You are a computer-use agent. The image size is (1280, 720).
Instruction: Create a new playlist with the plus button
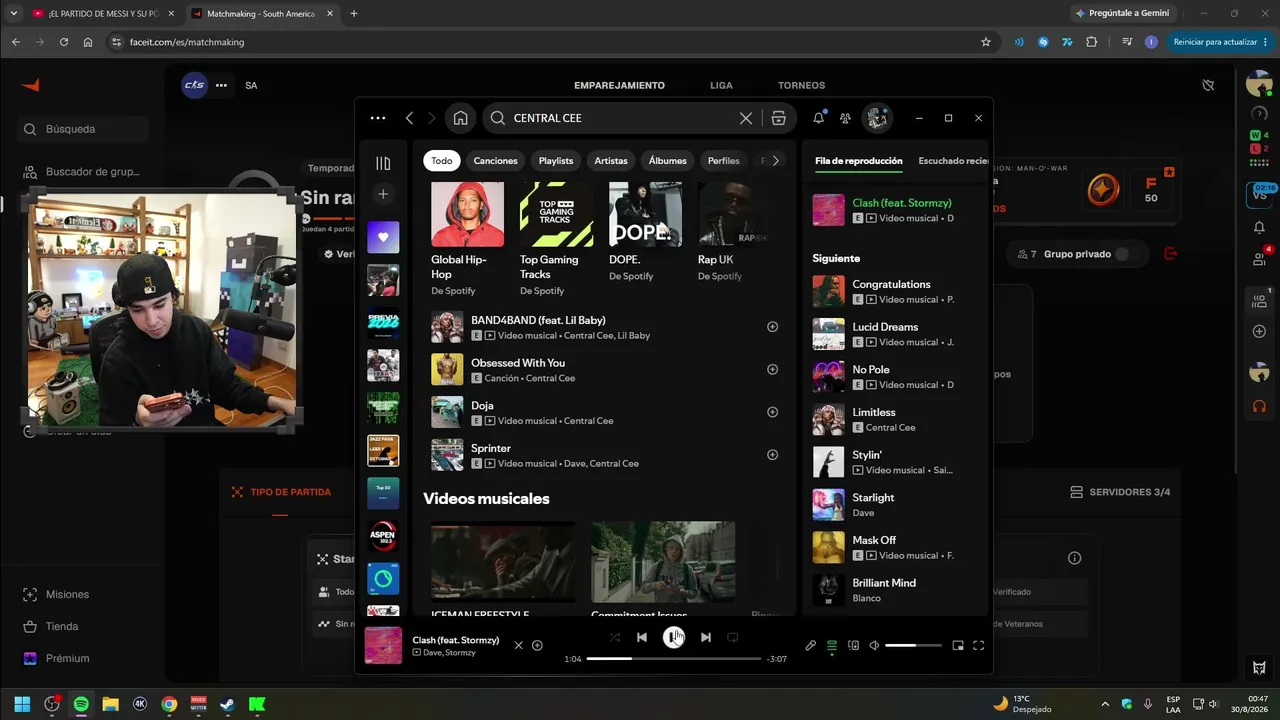click(383, 194)
